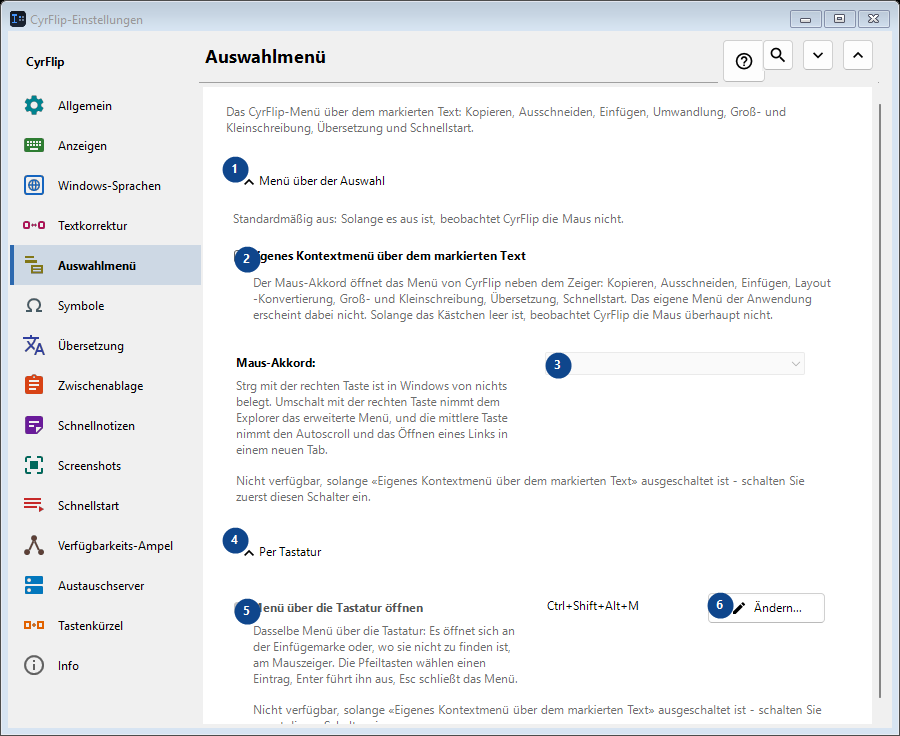Click the Ctrl+Shift+Alt+M shortcut text
This screenshot has height=736, width=900.
(x=593, y=606)
